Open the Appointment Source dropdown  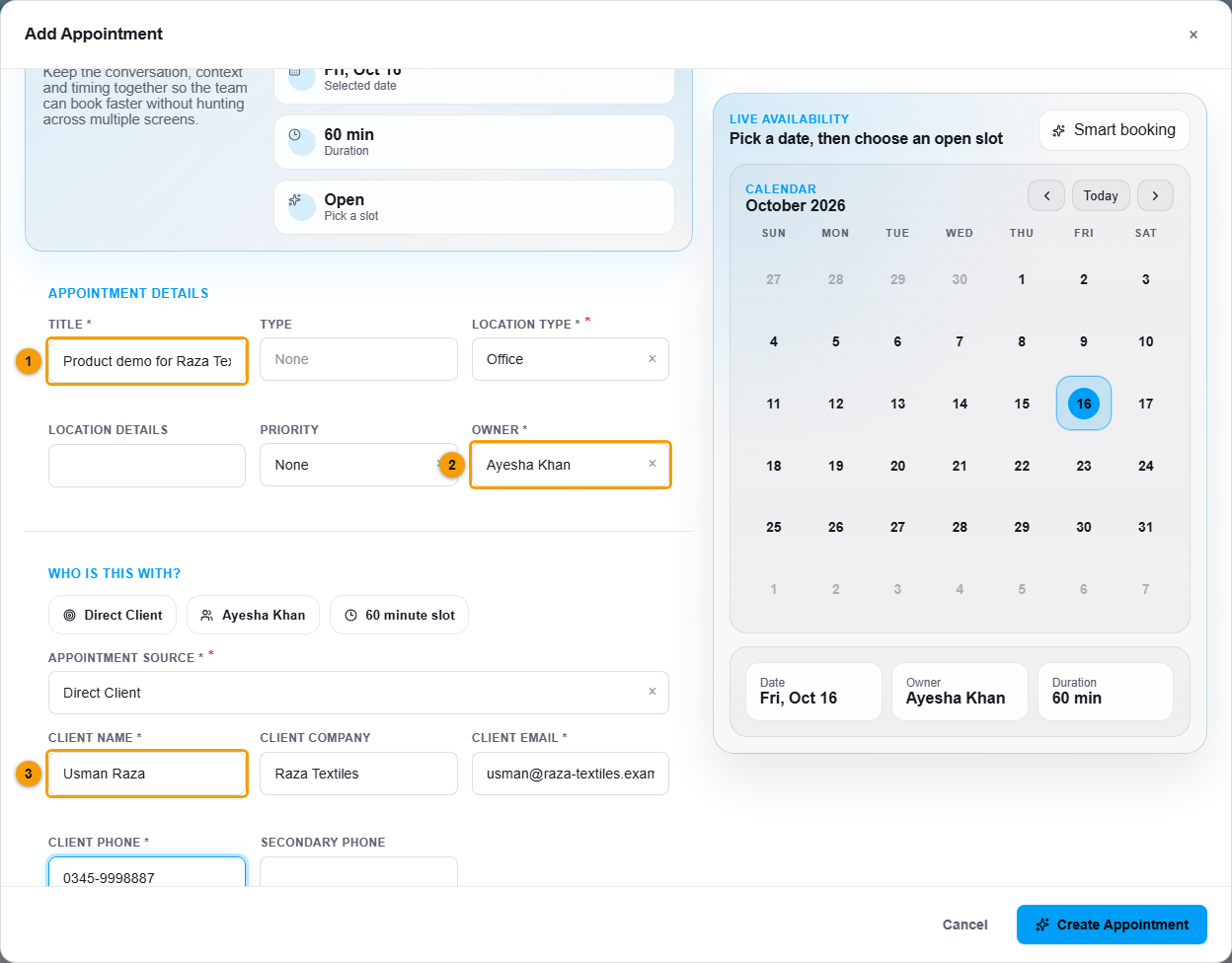click(x=358, y=693)
